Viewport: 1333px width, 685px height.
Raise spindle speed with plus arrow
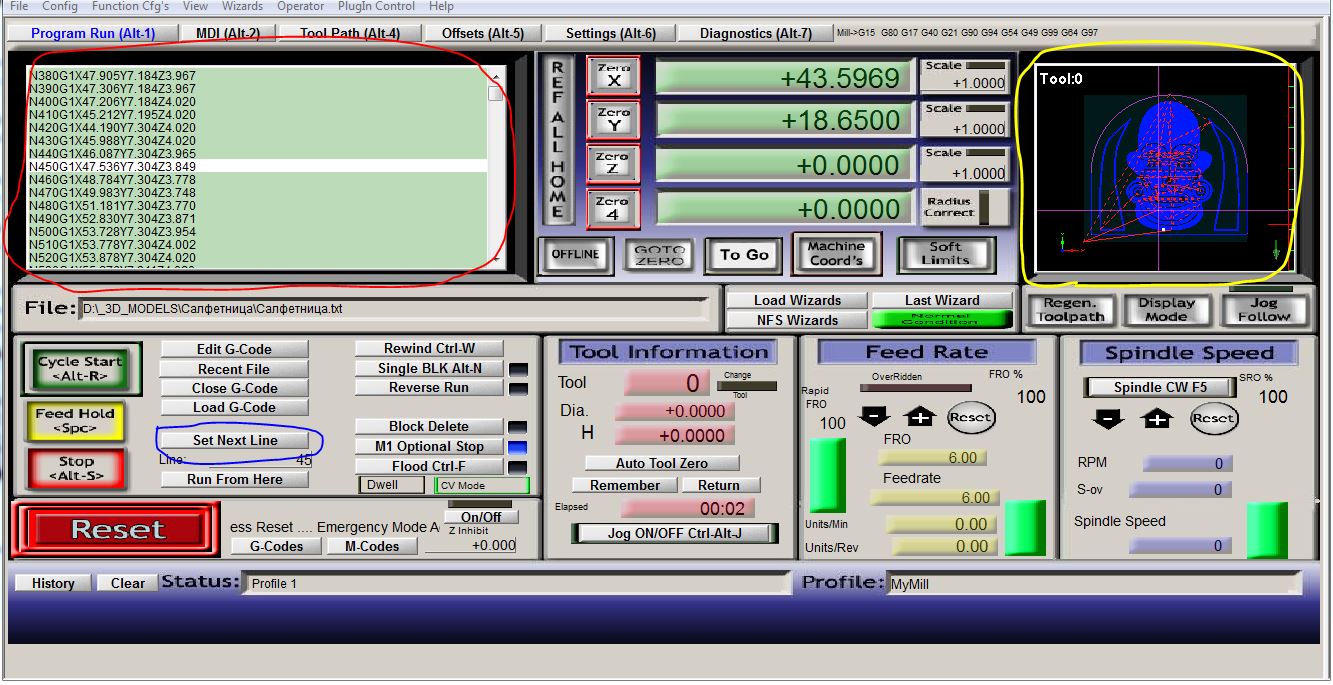(x=1157, y=419)
